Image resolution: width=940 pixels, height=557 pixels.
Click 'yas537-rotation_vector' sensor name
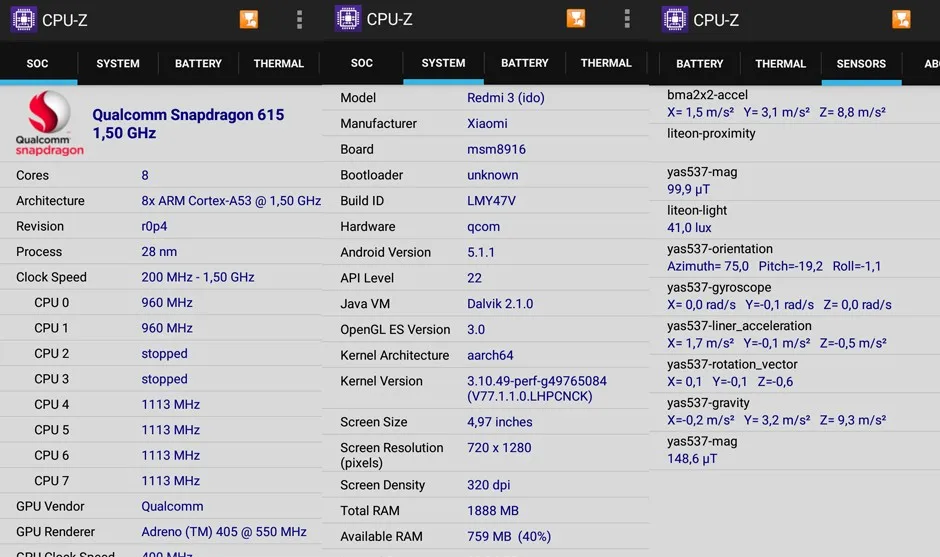(732, 365)
